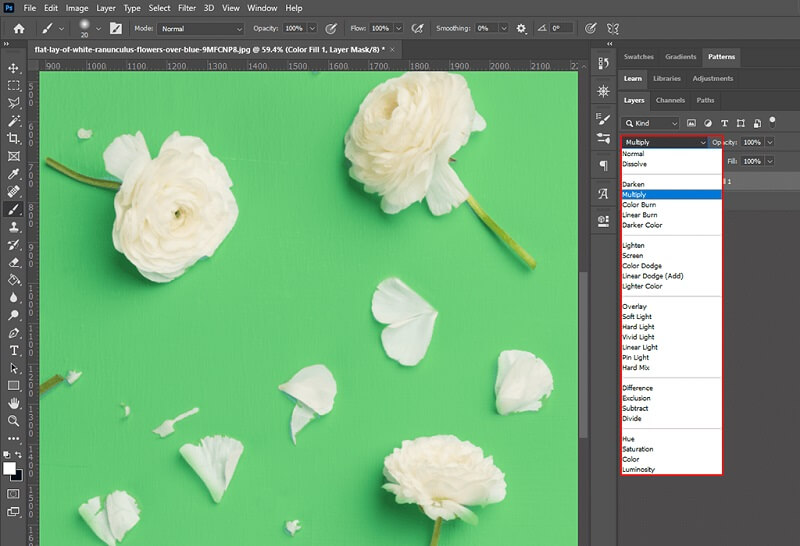Open the Filter menu
This screenshot has width=800, height=546.
(x=187, y=8)
